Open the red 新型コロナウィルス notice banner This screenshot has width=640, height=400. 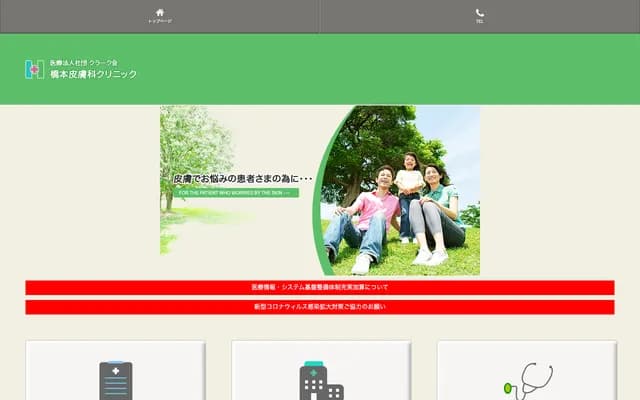pos(320,307)
